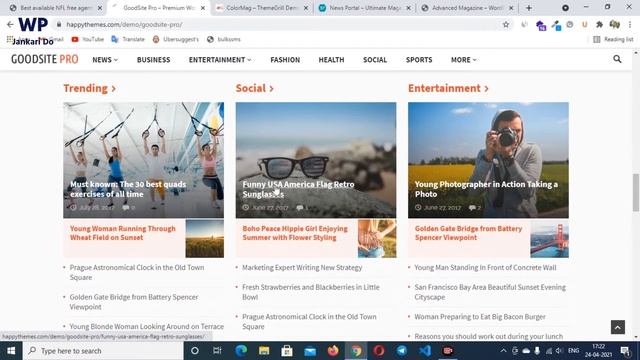Open Boho Peace Hippie Girl article

point(295,233)
